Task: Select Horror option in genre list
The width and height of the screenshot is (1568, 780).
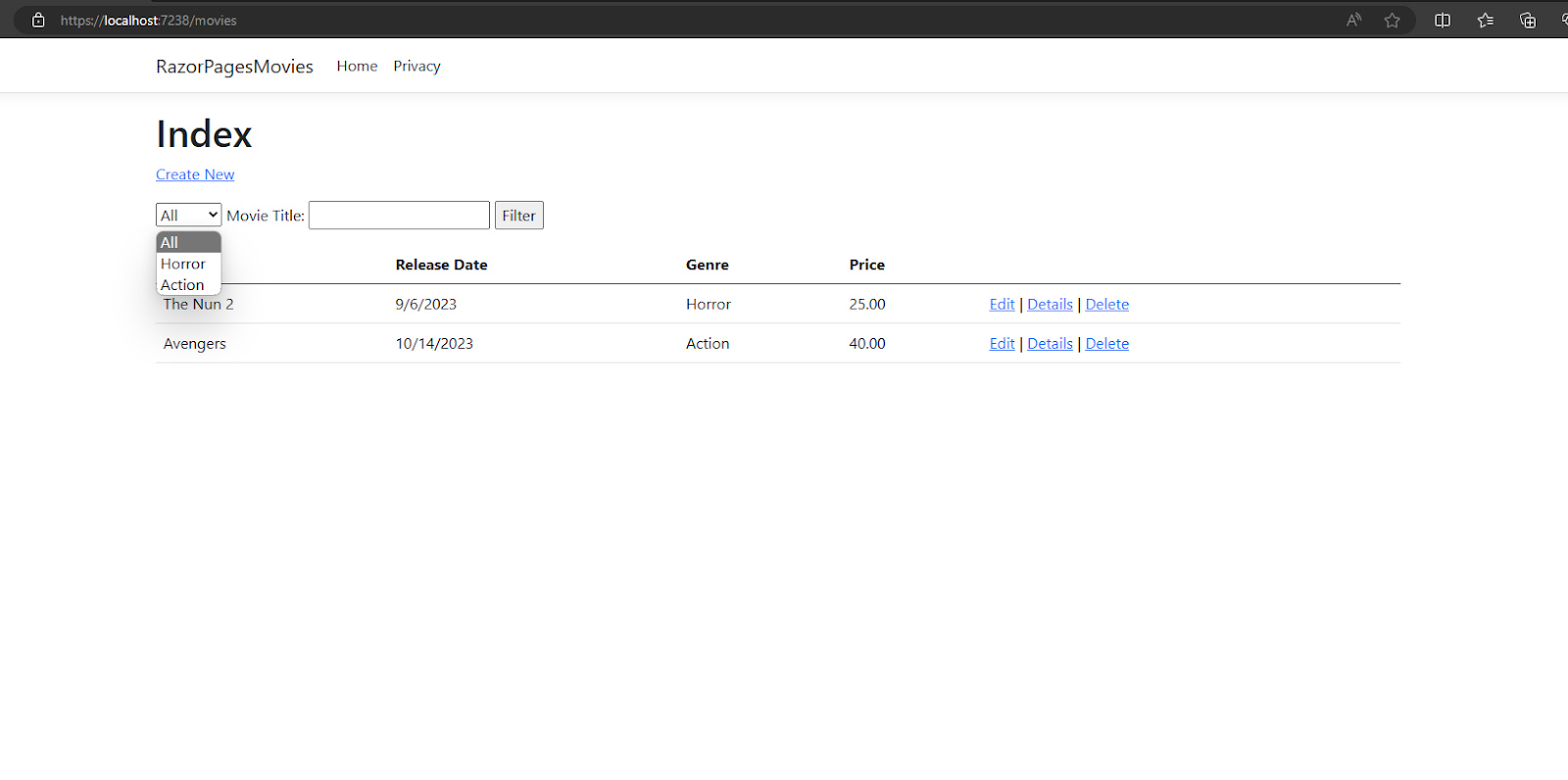Action: (x=188, y=264)
